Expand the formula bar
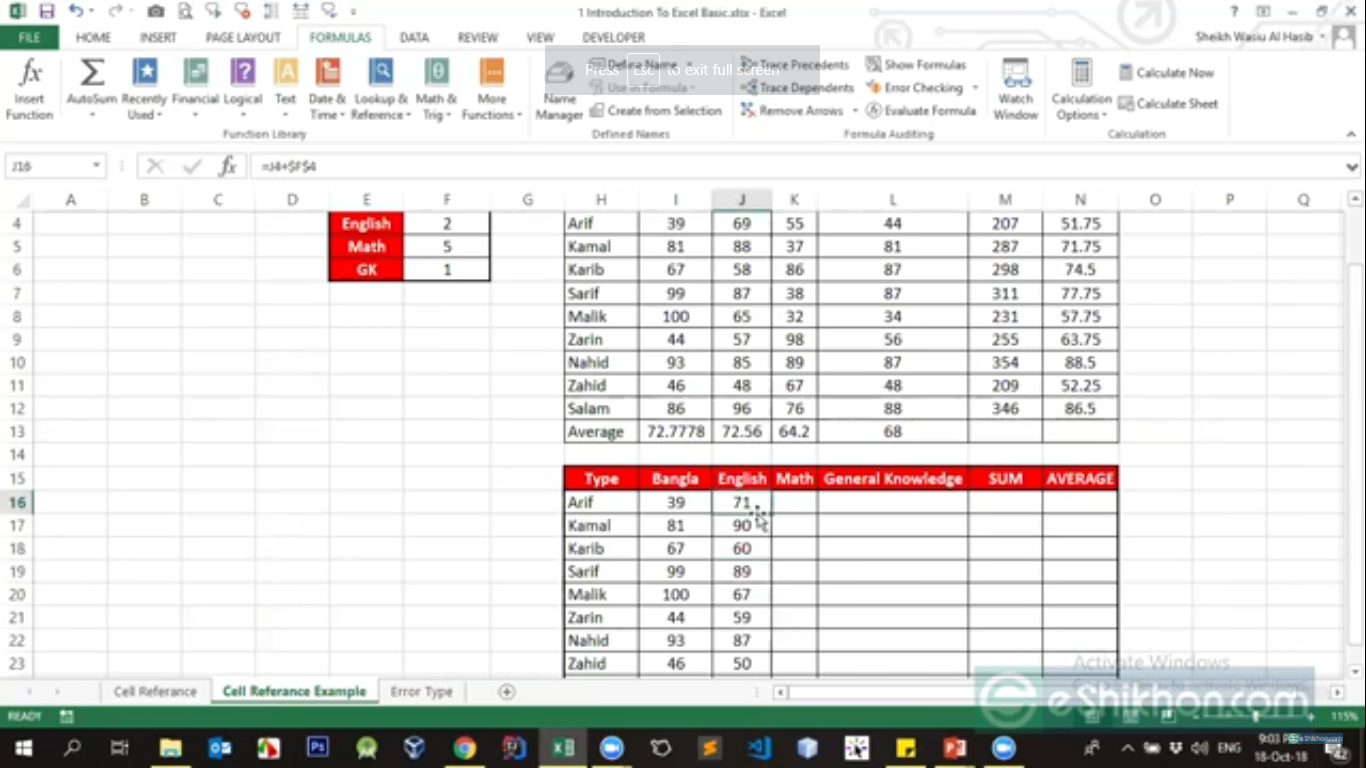The width and height of the screenshot is (1366, 768). tap(1352, 167)
